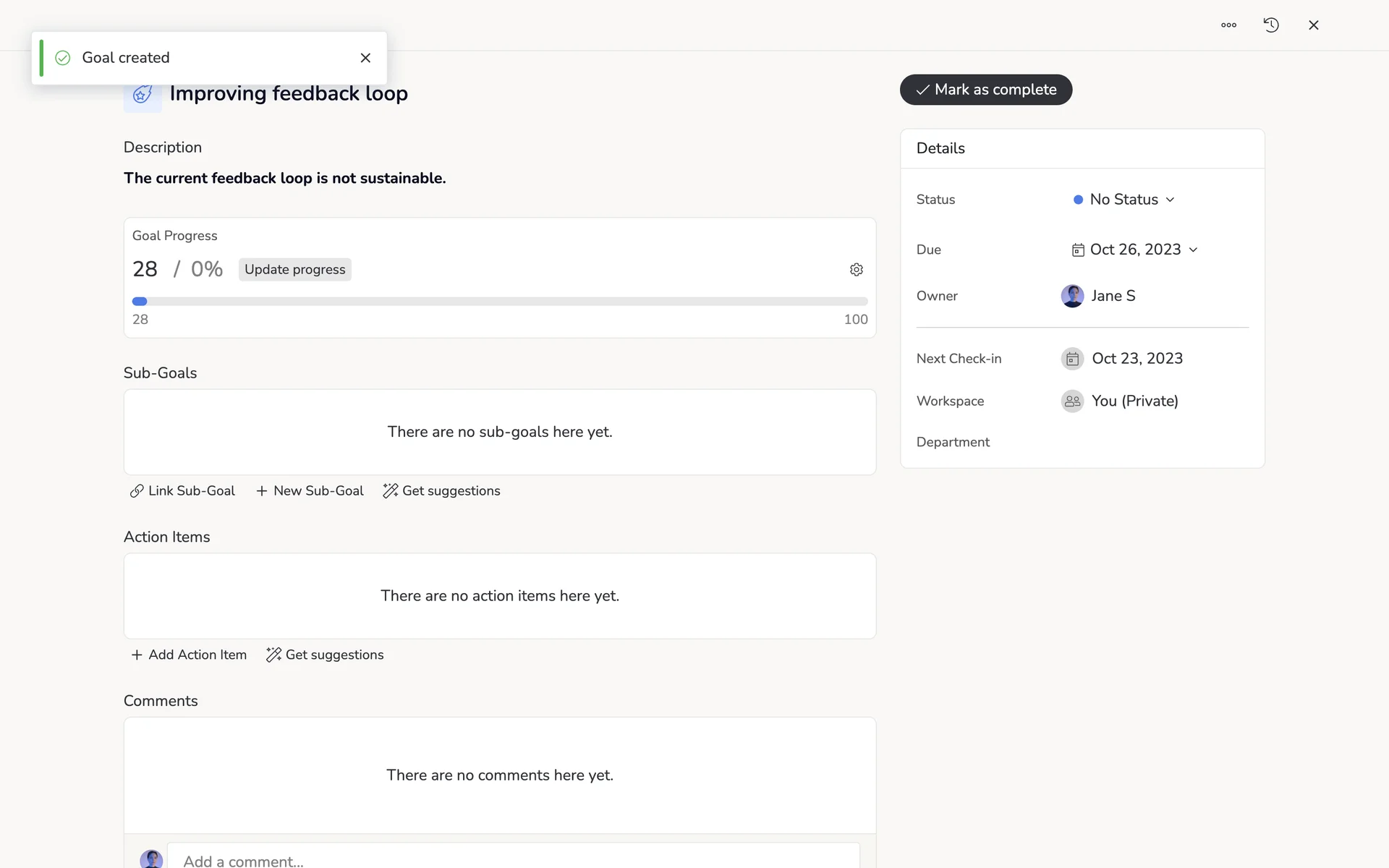
Task: Open the three-dot more options menu
Action: (1228, 25)
